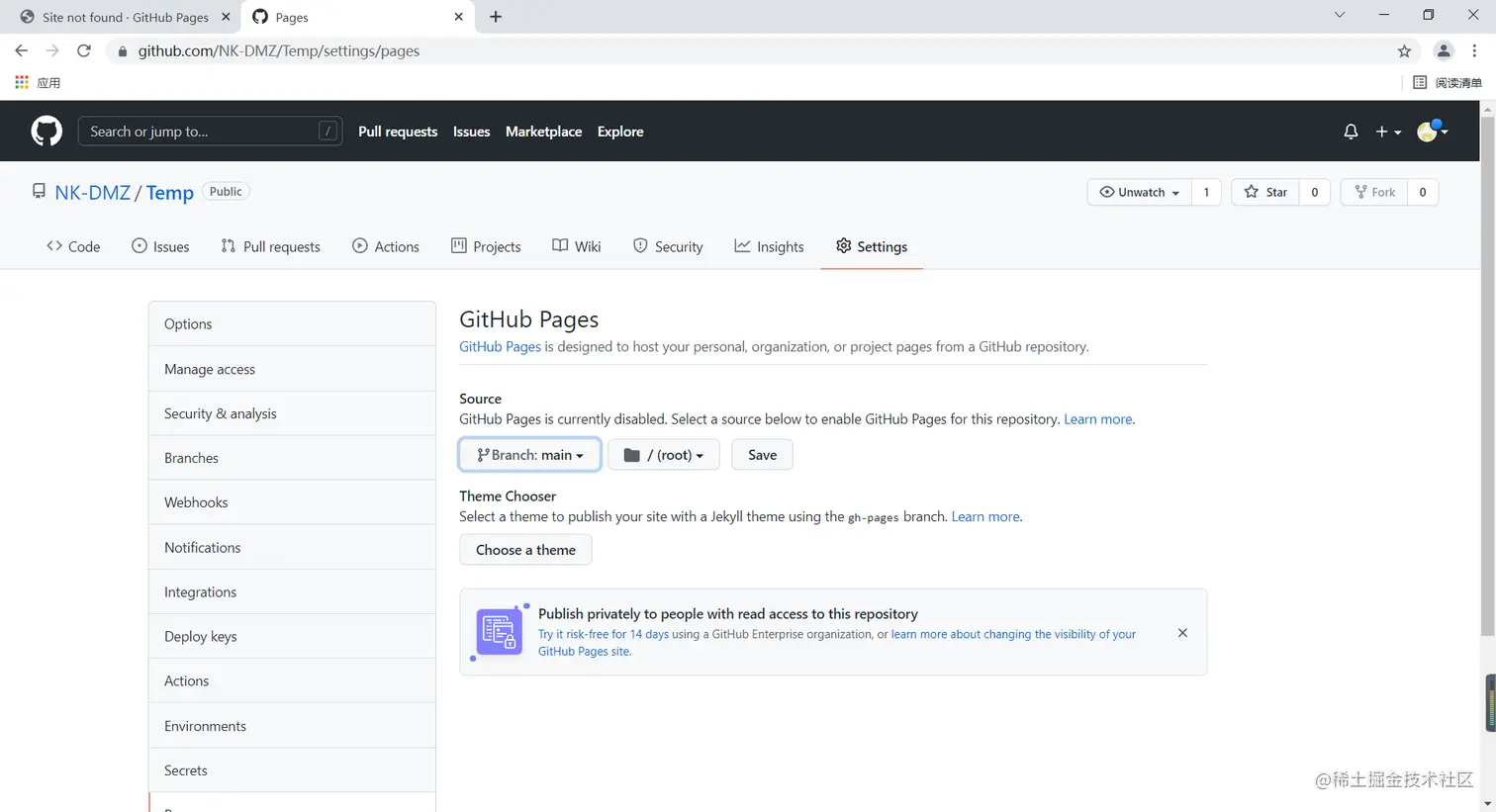This screenshot has width=1496, height=812.
Task: View the watchers count of 1
Action: coord(1206,192)
